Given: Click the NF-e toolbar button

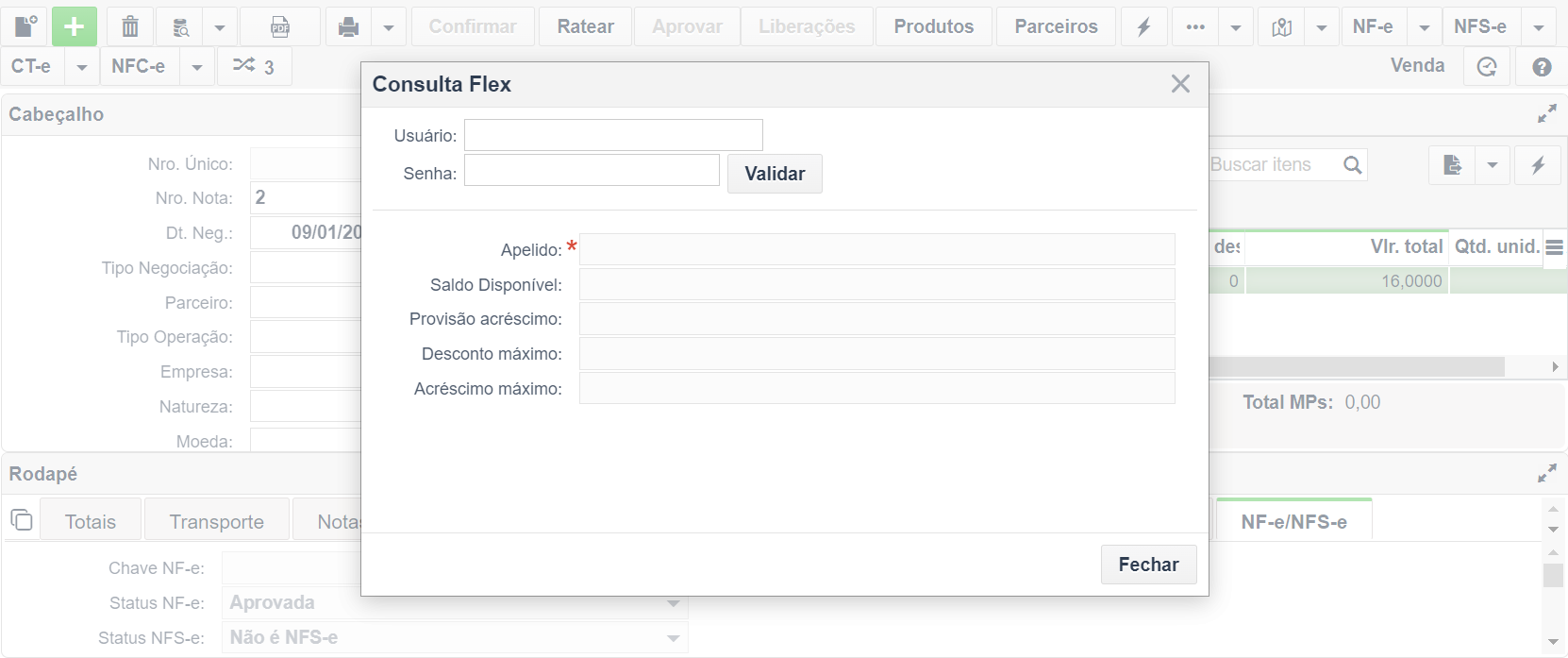Looking at the screenshot, I should [x=1373, y=26].
